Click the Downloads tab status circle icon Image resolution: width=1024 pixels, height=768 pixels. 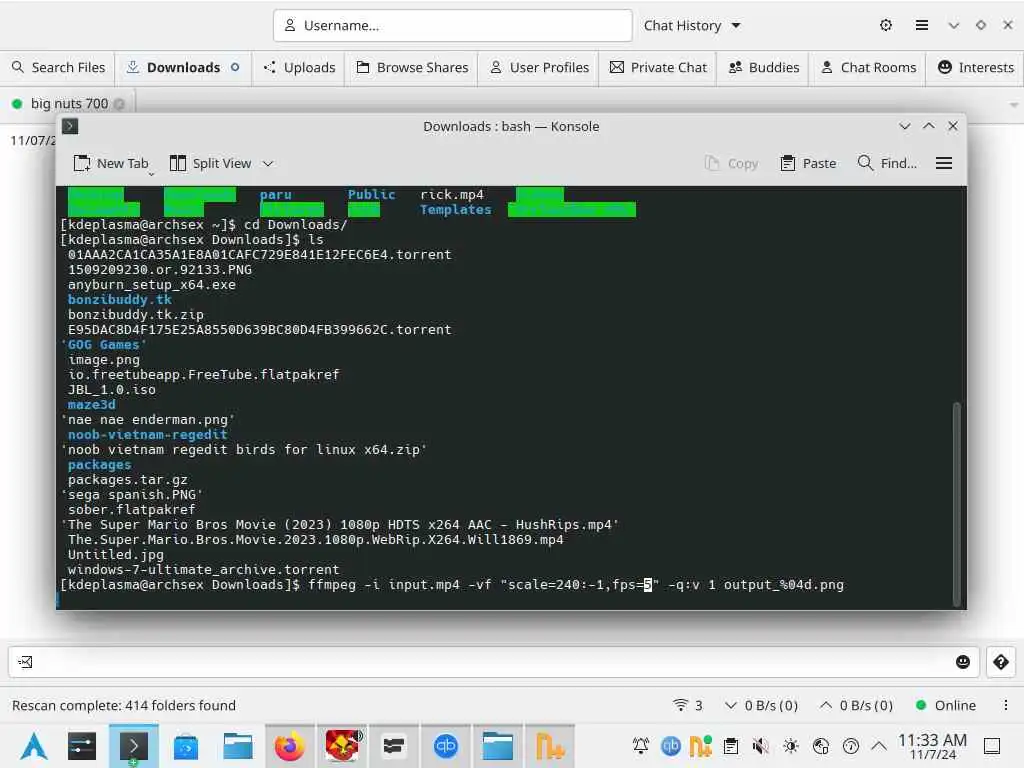coord(235,67)
